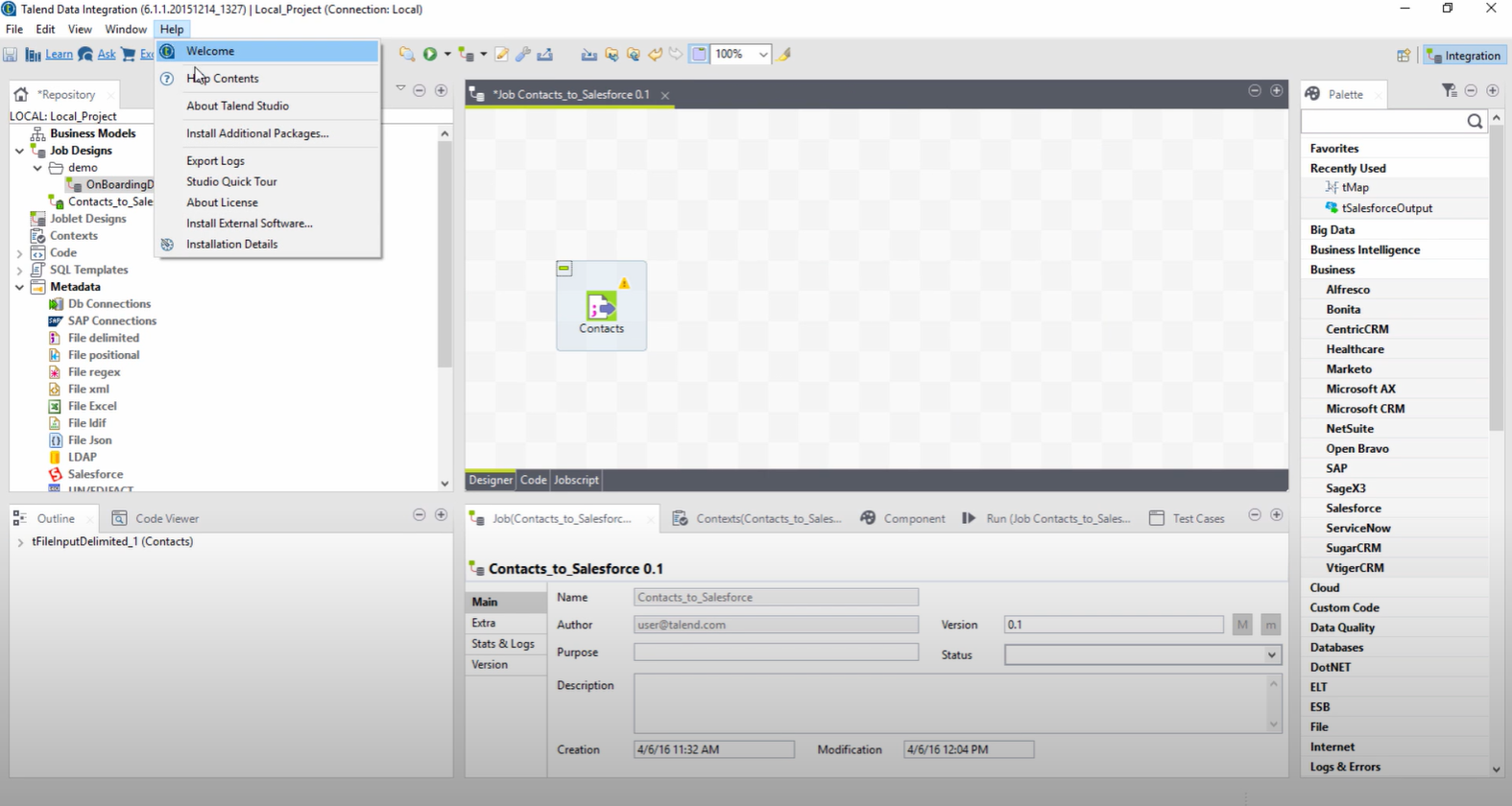Click the brush icon after the zoom box
The height and width of the screenshot is (806, 1512).
784,55
